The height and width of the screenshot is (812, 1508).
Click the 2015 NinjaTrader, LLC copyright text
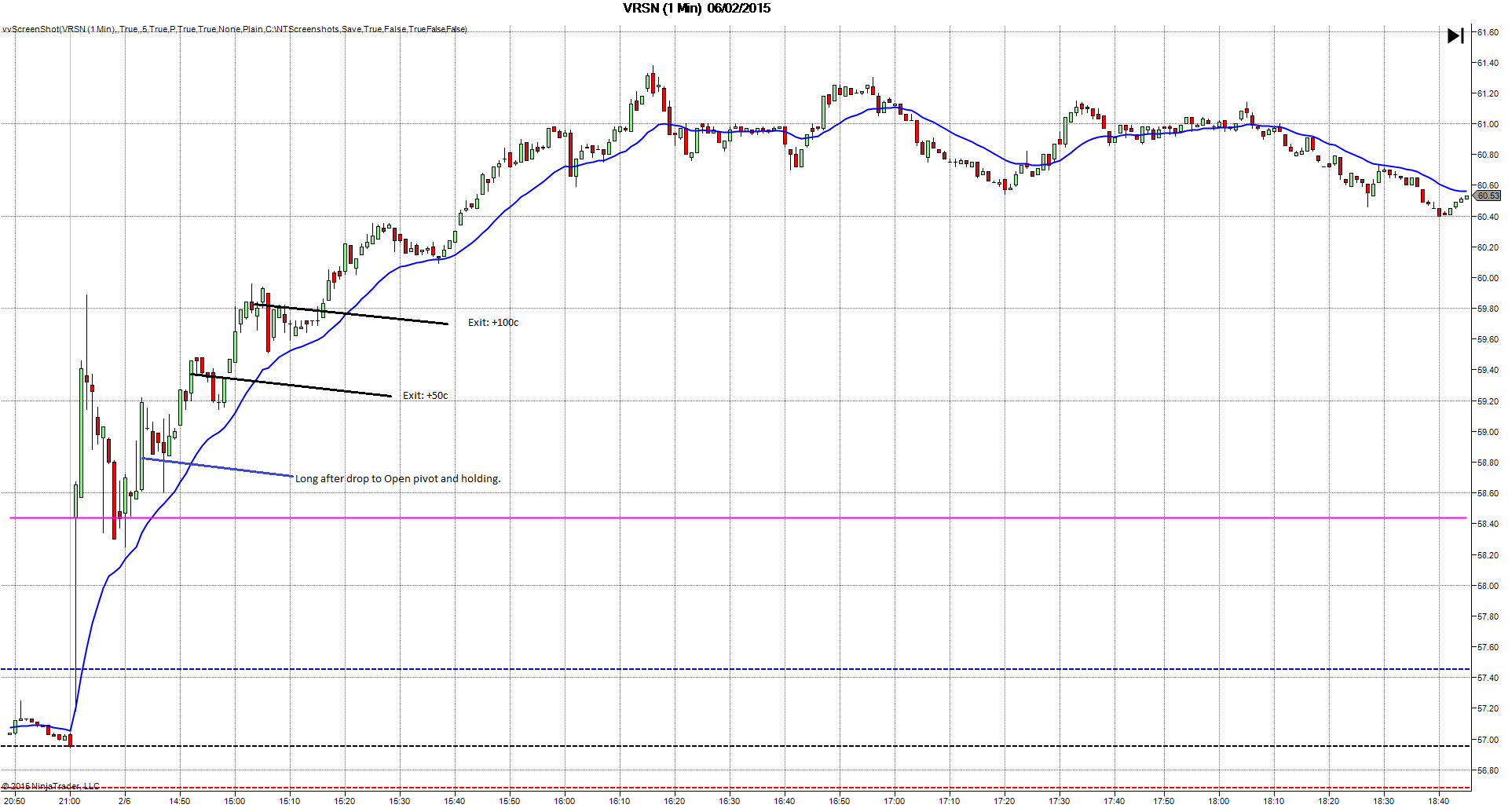point(51,786)
